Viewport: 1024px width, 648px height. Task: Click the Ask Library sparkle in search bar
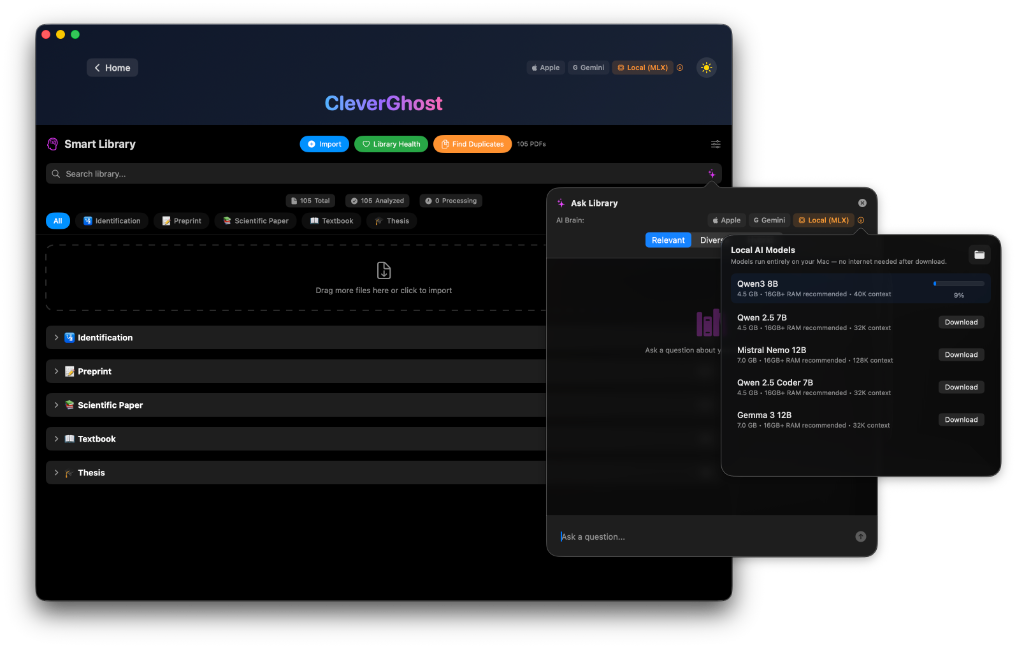click(711, 174)
